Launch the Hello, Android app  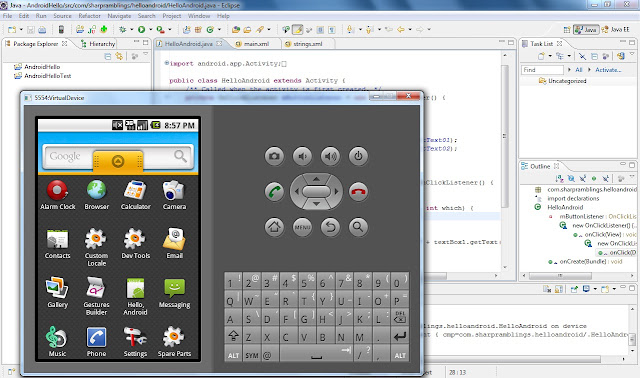point(135,296)
